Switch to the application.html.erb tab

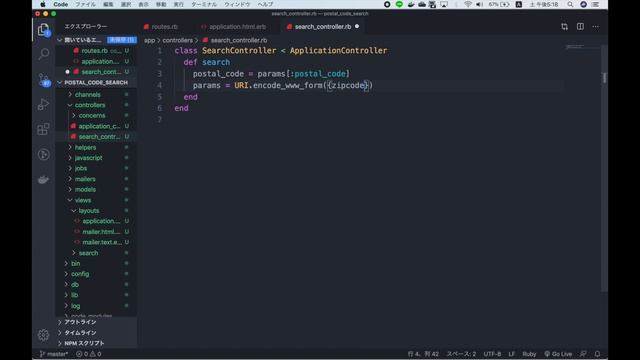237,27
